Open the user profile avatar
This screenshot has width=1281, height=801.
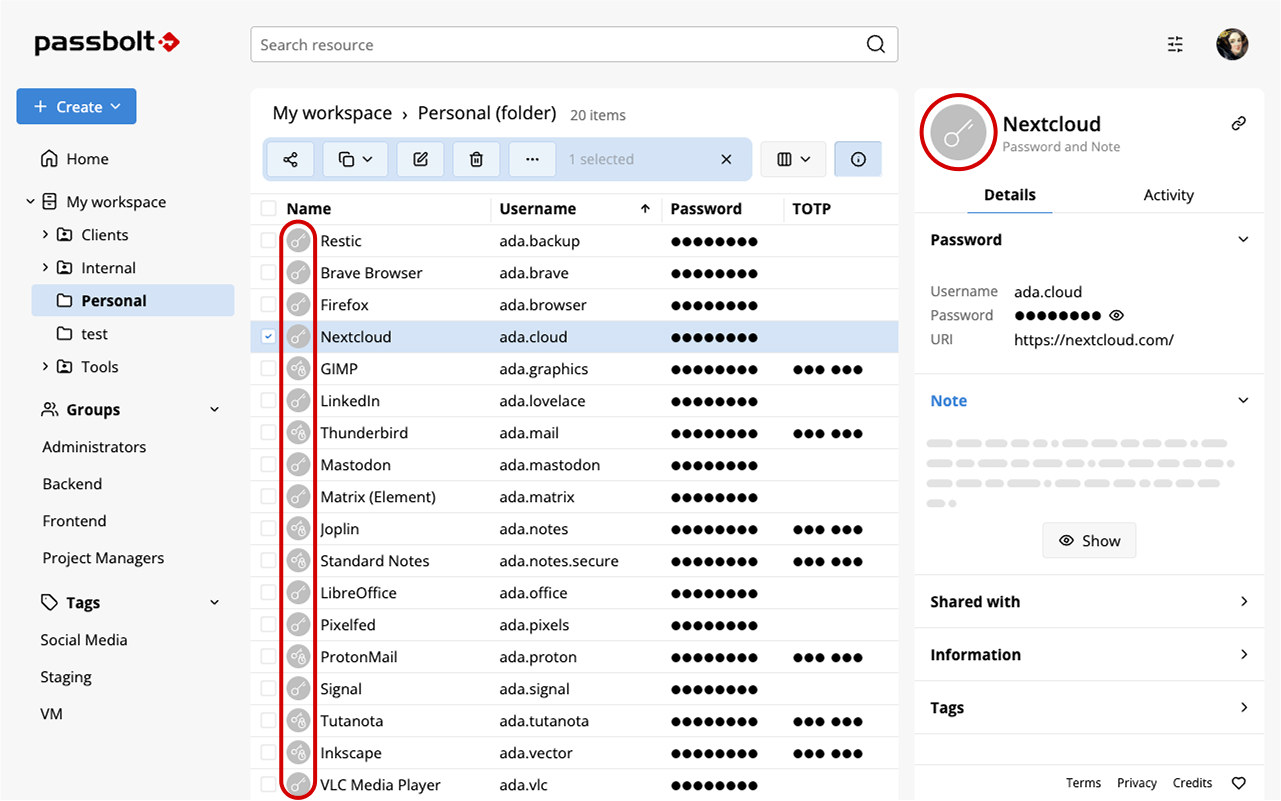tap(1232, 44)
